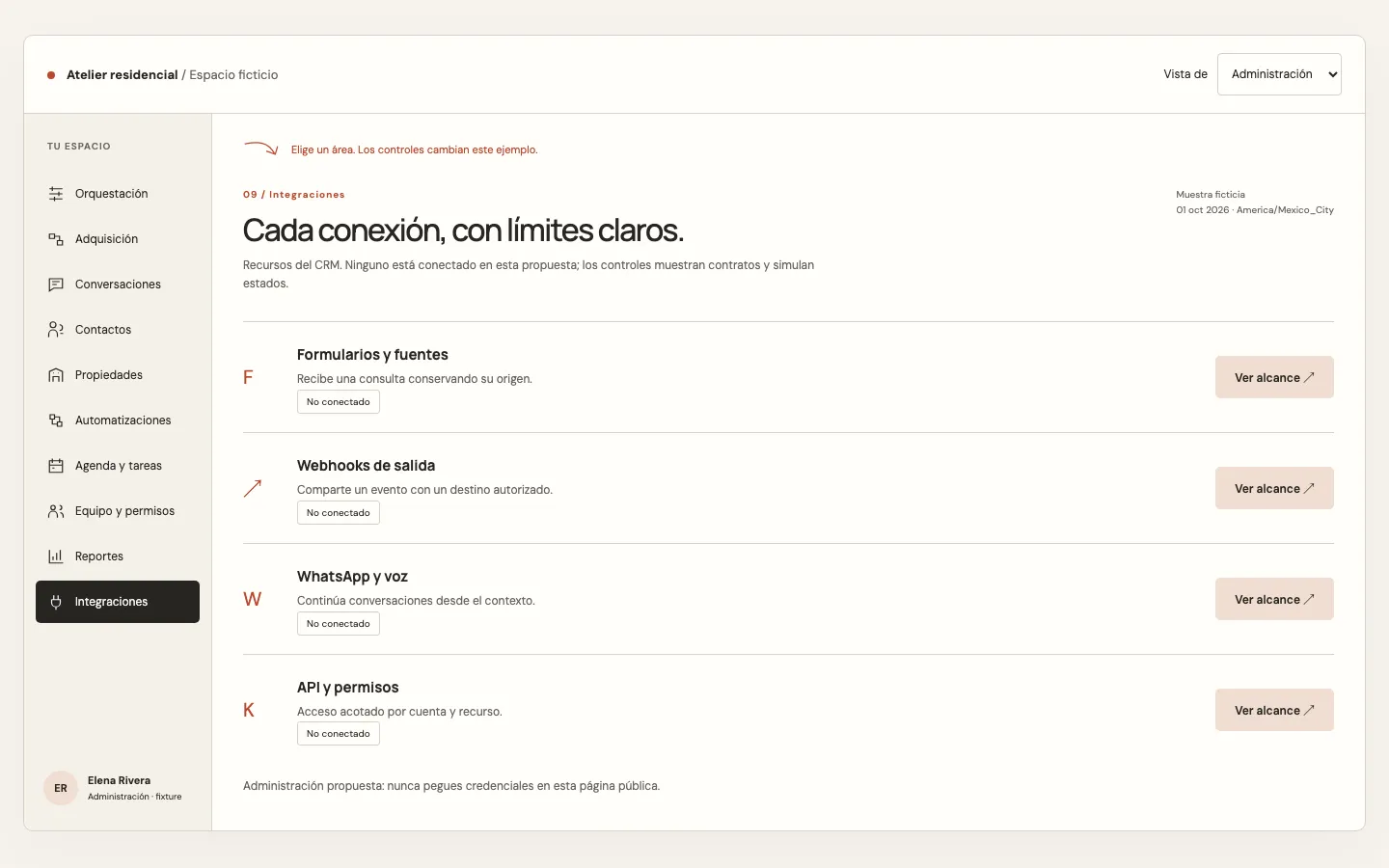Go to Agenda y tareas
Viewport: 1389px width, 868px height.
pyautogui.click(x=118, y=466)
